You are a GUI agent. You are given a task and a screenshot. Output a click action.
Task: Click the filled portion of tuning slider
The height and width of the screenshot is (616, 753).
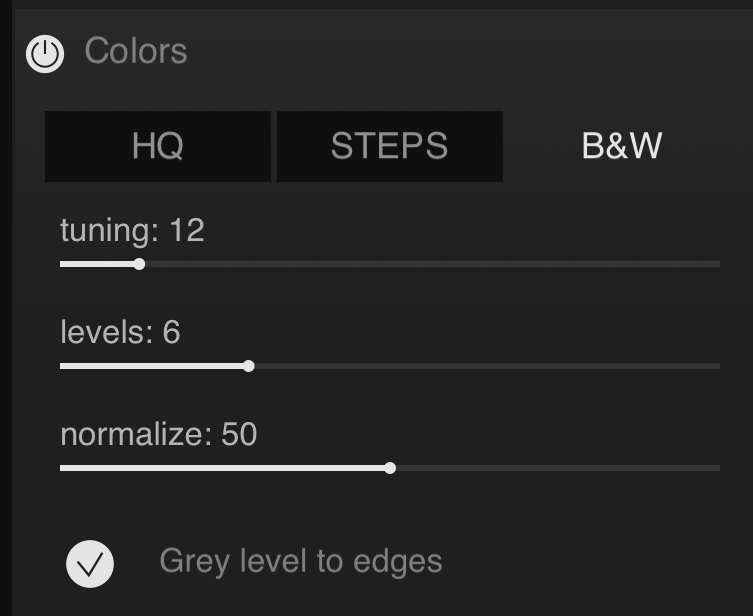click(x=98, y=264)
